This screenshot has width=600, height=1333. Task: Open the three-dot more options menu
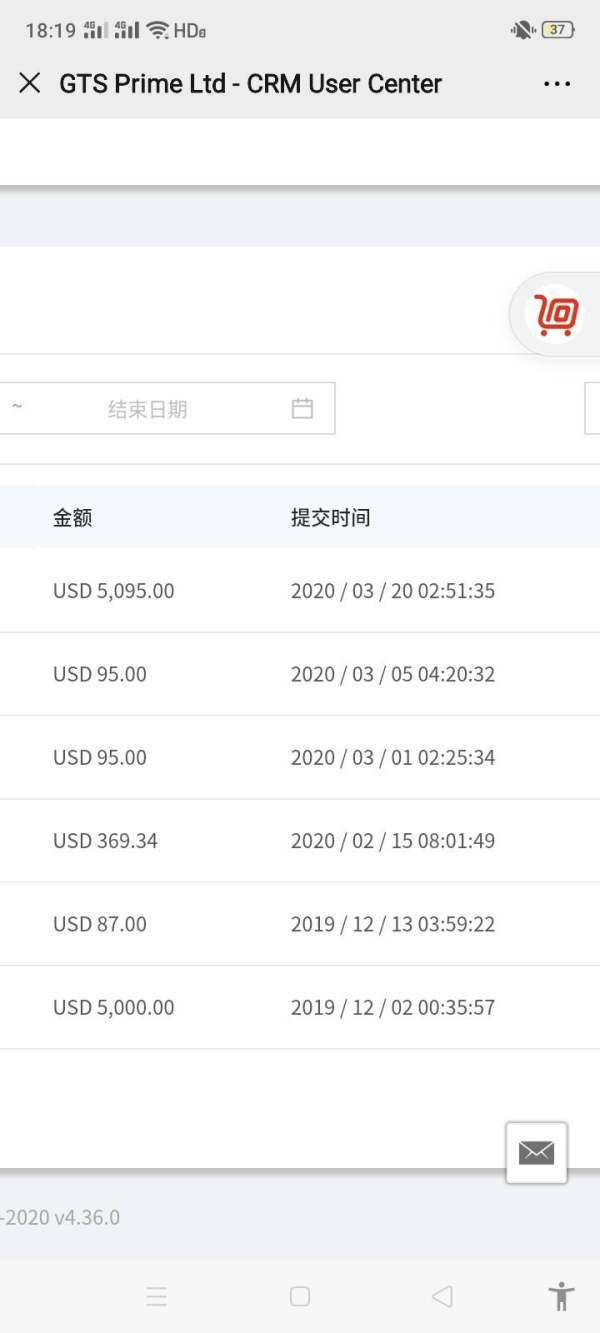click(x=557, y=84)
